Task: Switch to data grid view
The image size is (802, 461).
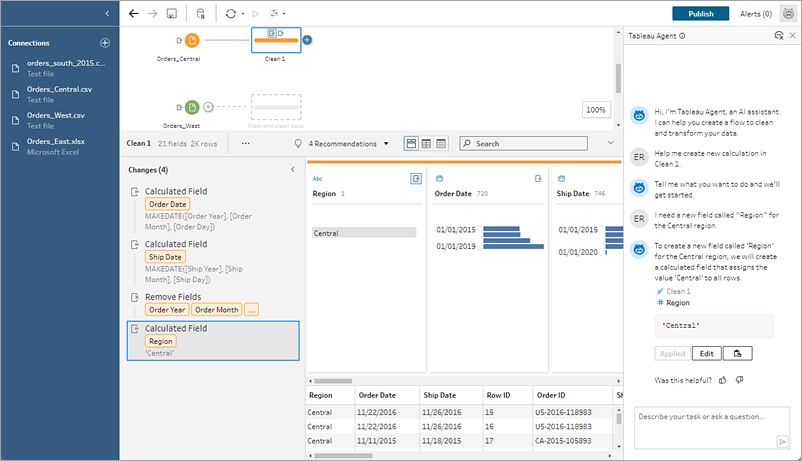Action: 426,144
